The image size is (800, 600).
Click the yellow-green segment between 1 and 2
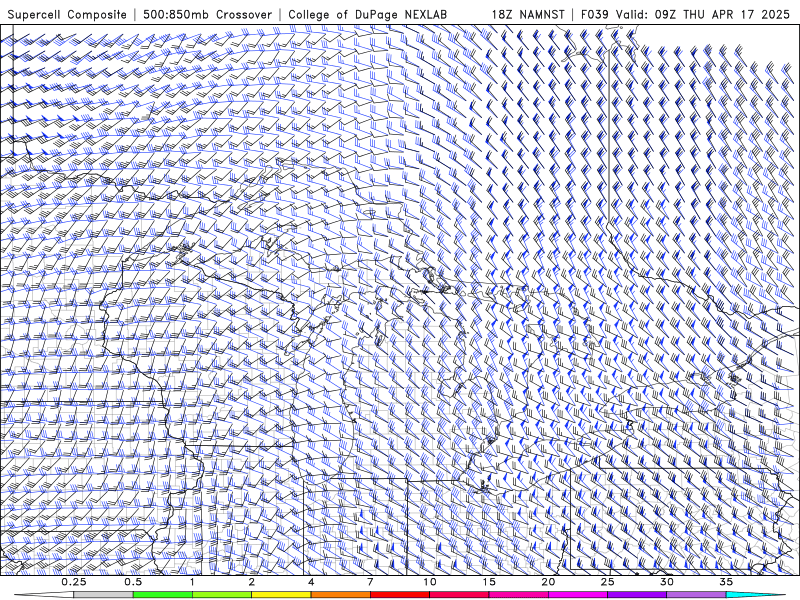click(222, 595)
